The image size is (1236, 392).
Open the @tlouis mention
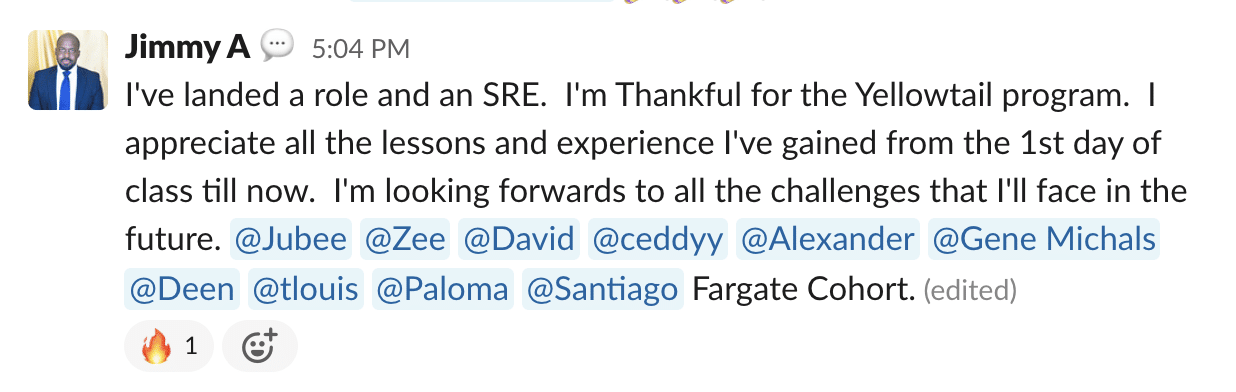[306, 290]
